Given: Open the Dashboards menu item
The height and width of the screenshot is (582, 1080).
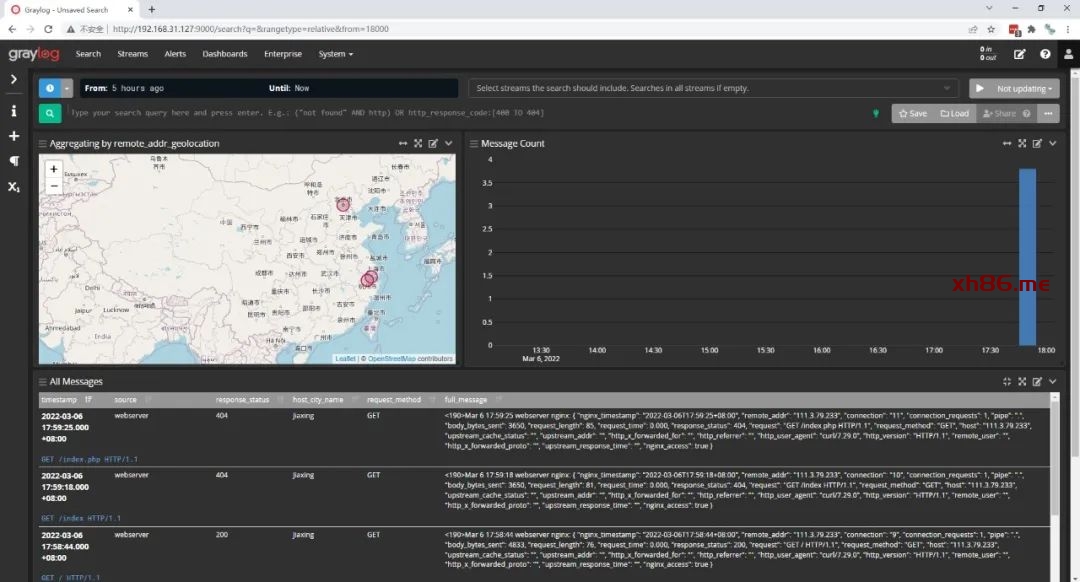Looking at the screenshot, I should click(225, 54).
